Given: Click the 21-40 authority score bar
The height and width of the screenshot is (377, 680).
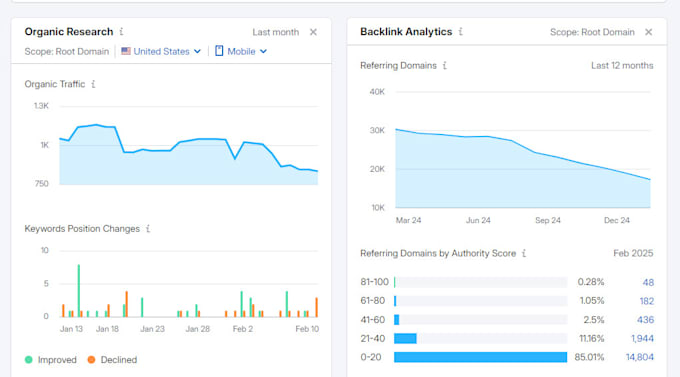Looking at the screenshot, I should (x=405, y=338).
